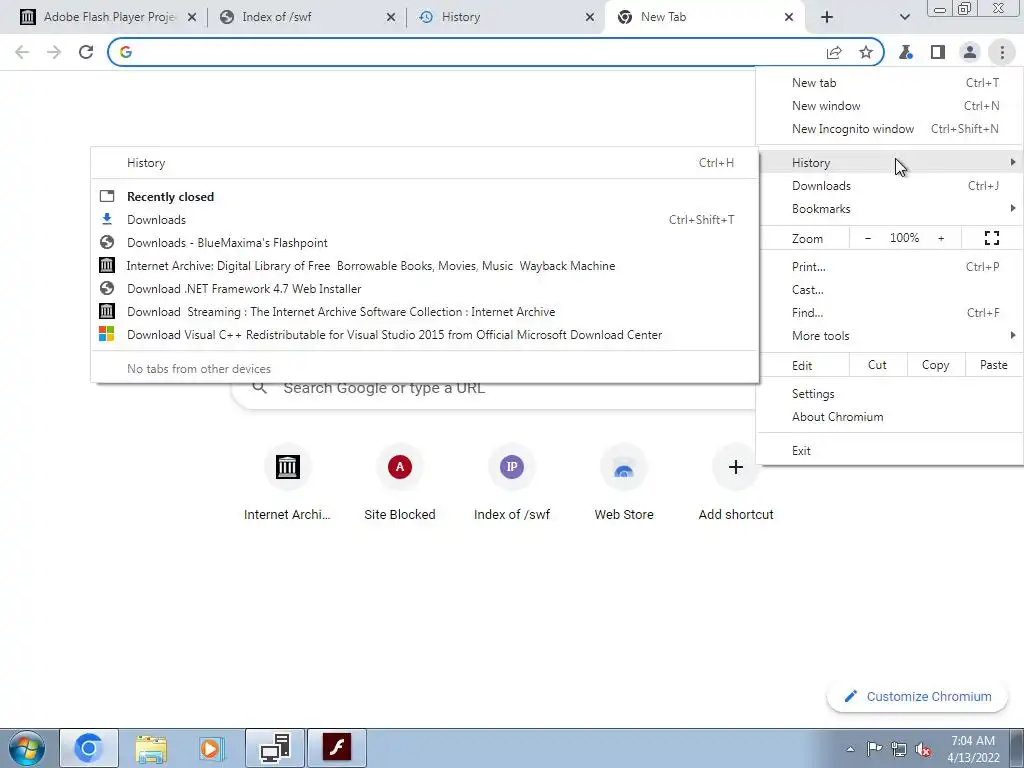Click the Chromium taskbar icon
This screenshot has width=1024, height=768.
[89, 748]
